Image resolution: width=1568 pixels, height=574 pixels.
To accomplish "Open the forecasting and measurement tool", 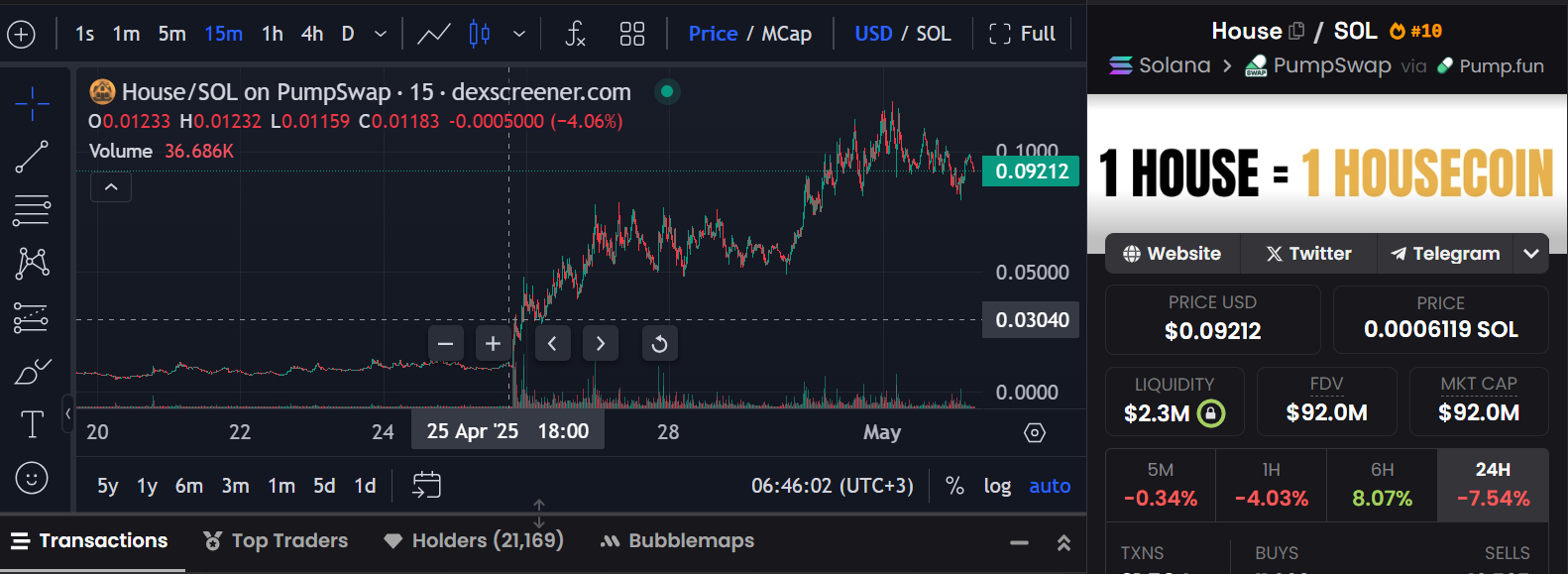I will (32, 317).
